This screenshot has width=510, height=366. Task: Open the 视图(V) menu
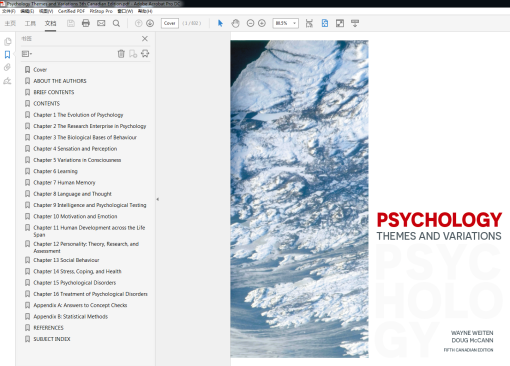pos(46,11)
